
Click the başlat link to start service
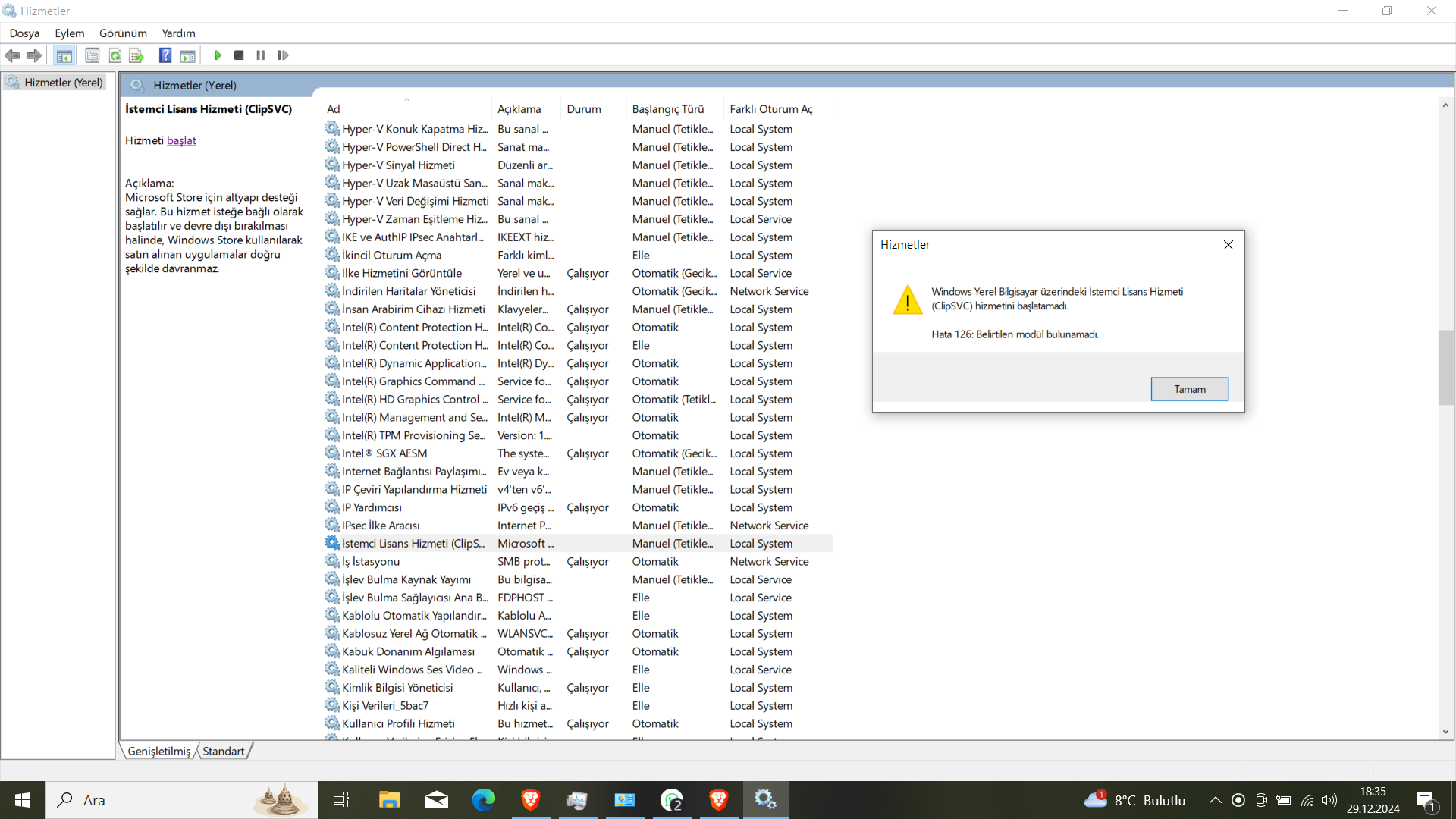[181, 140]
